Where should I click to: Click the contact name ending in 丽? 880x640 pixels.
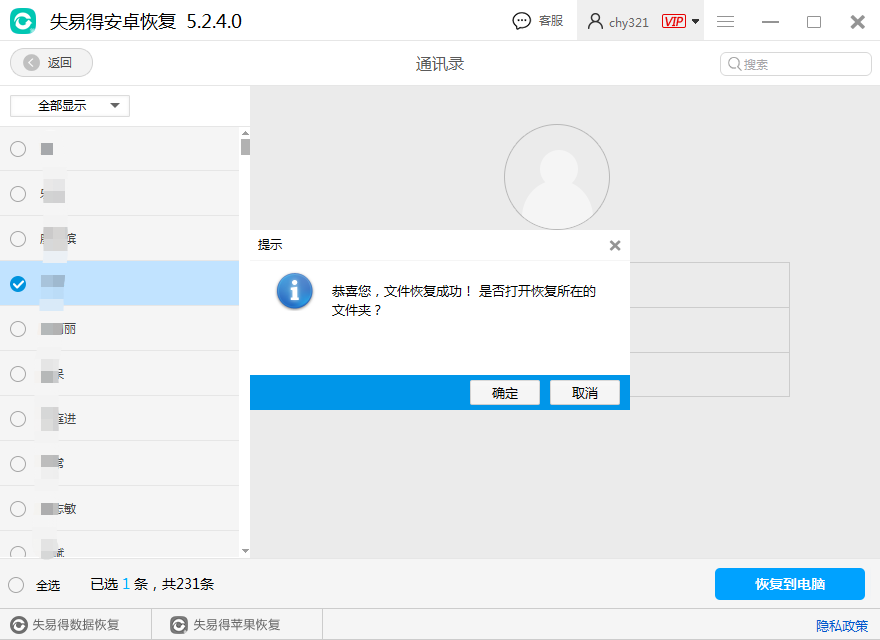click(58, 329)
